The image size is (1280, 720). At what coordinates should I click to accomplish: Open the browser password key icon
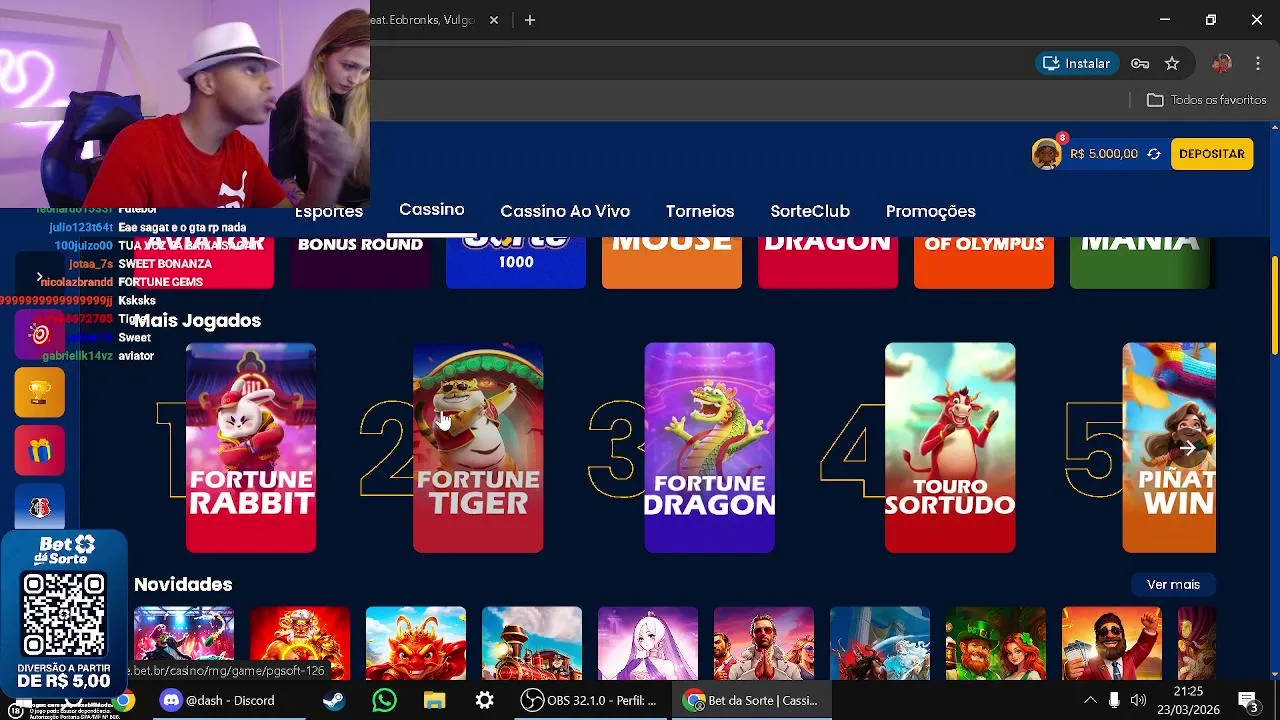coord(1140,63)
